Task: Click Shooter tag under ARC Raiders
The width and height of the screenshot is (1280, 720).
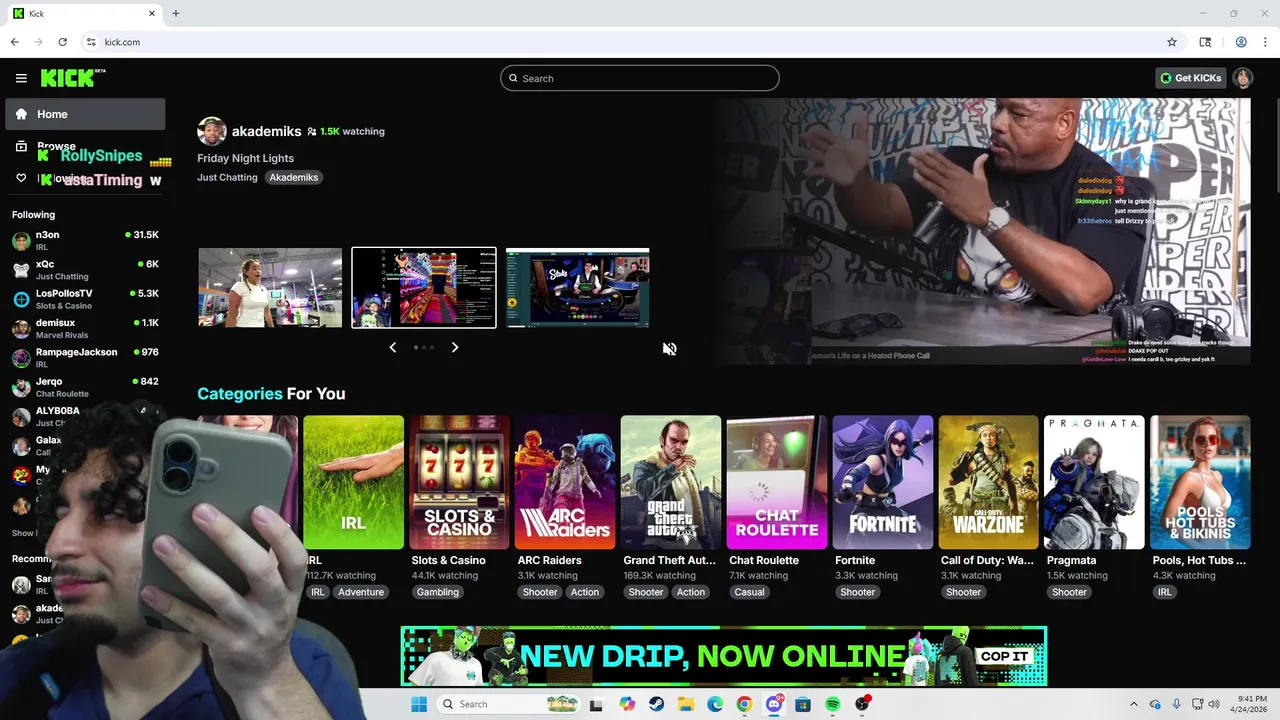Action: [540, 592]
